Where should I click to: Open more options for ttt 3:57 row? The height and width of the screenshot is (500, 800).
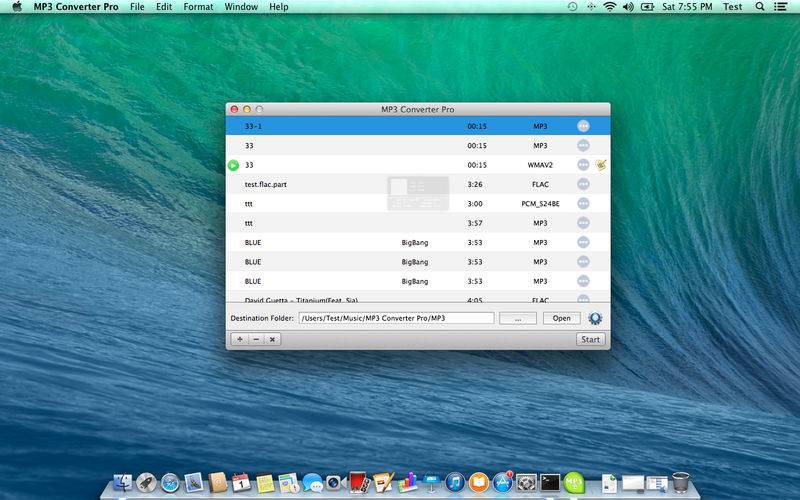(x=583, y=223)
